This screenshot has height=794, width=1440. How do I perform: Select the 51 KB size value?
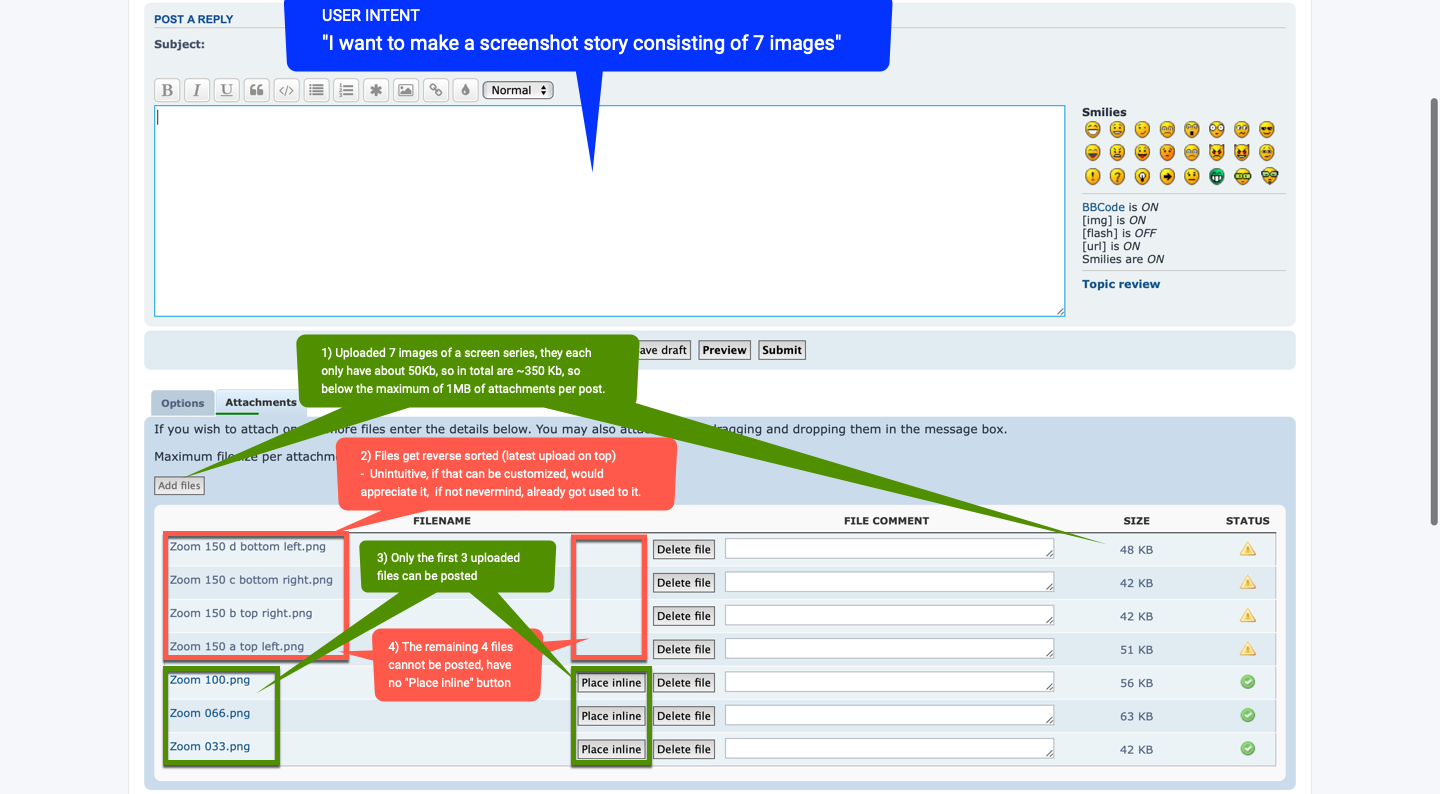pyautogui.click(x=1136, y=650)
